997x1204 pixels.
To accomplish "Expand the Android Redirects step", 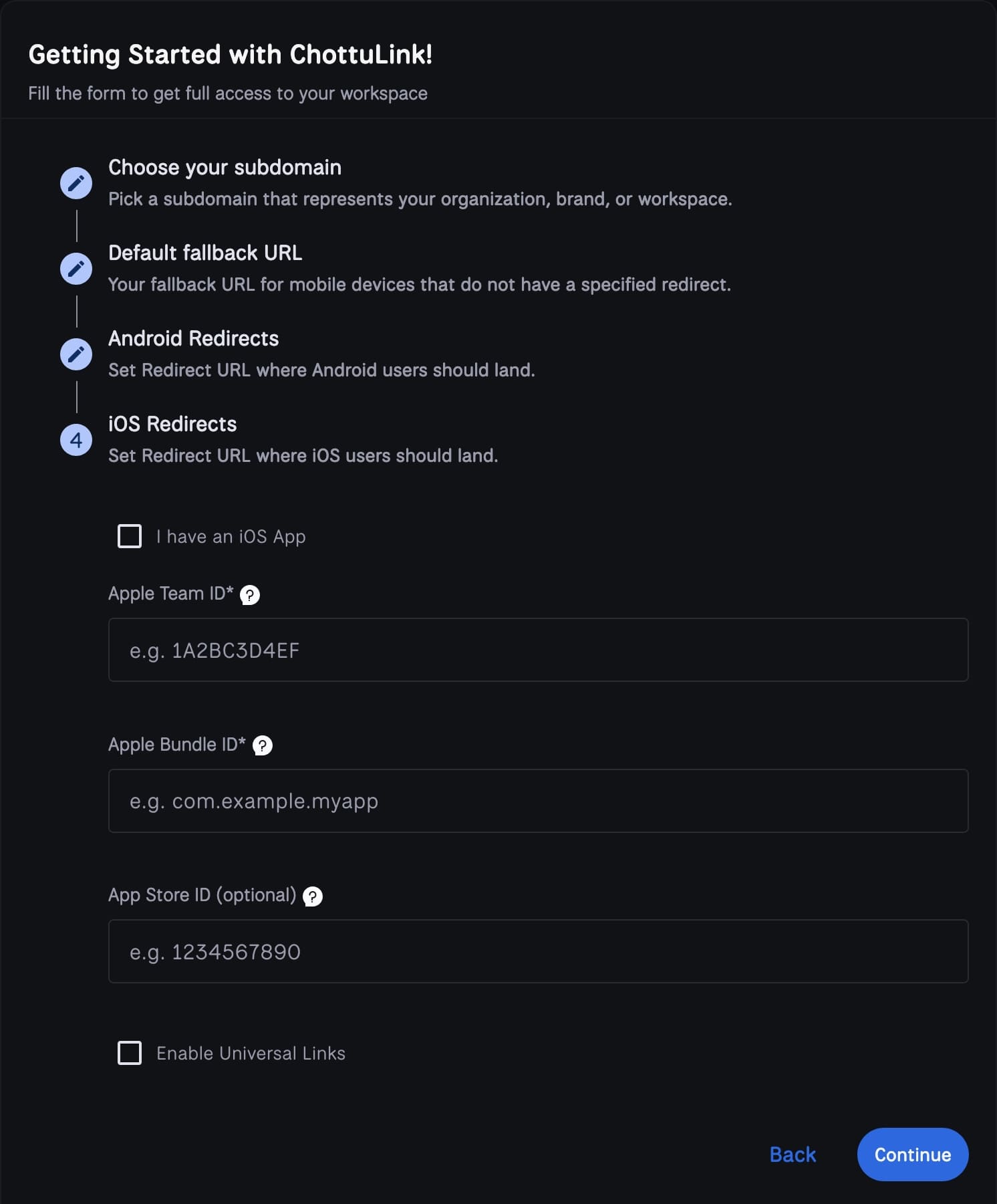I will (193, 338).
